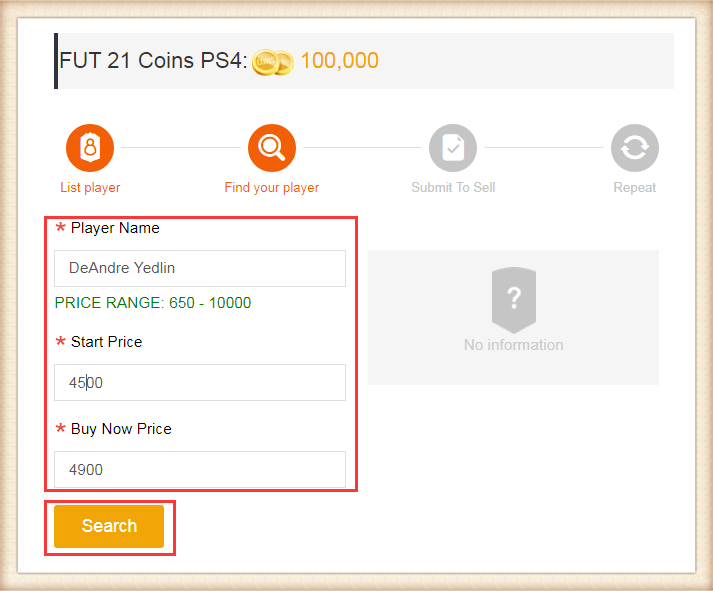Click the question mark placeholder icon
The image size is (713, 591).
(514, 299)
